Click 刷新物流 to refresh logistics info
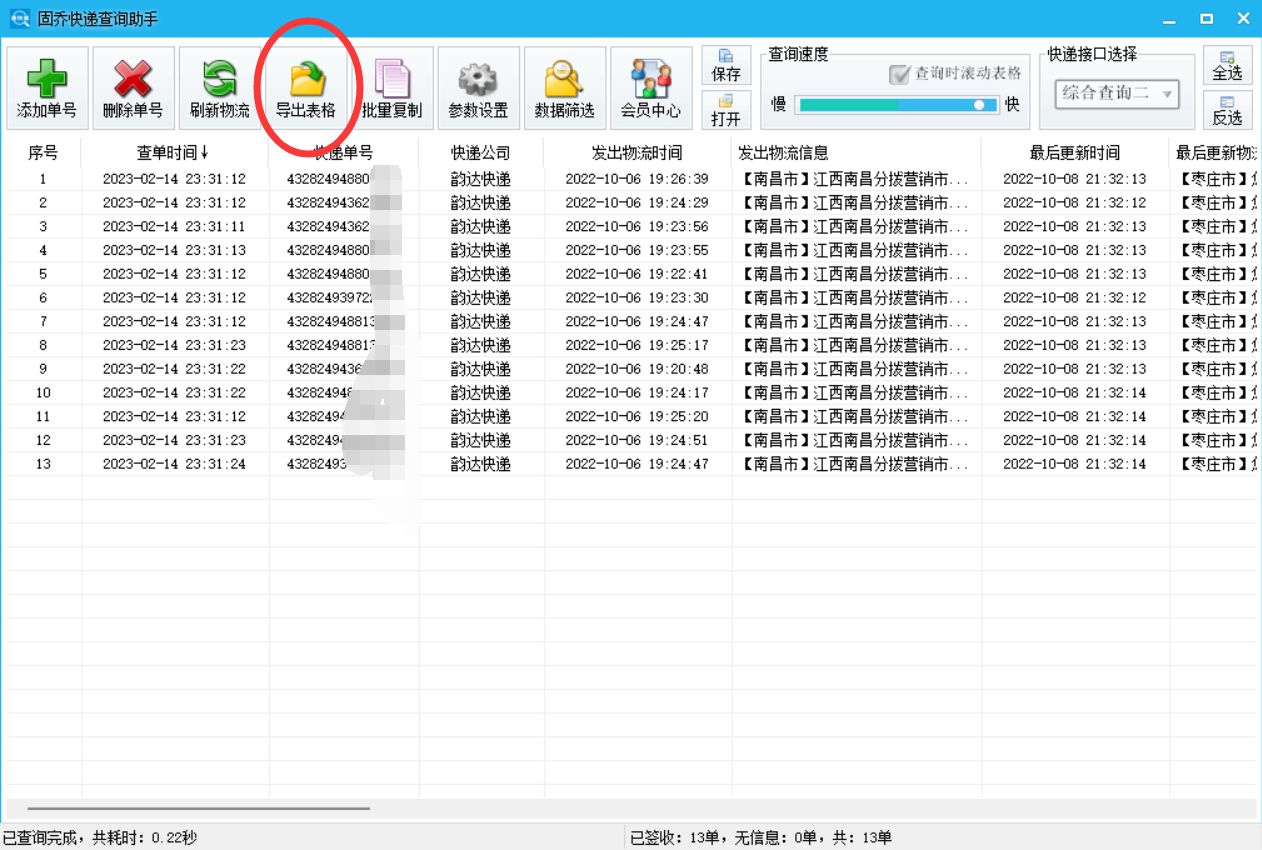Viewport: 1262px width, 850px height. point(218,88)
